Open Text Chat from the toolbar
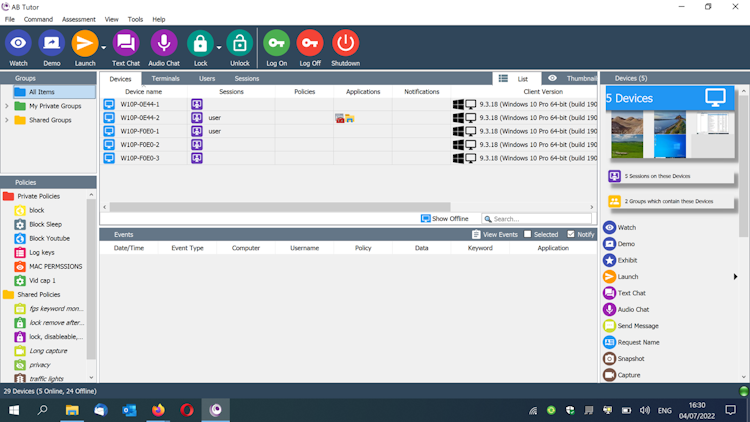 [126, 44]
